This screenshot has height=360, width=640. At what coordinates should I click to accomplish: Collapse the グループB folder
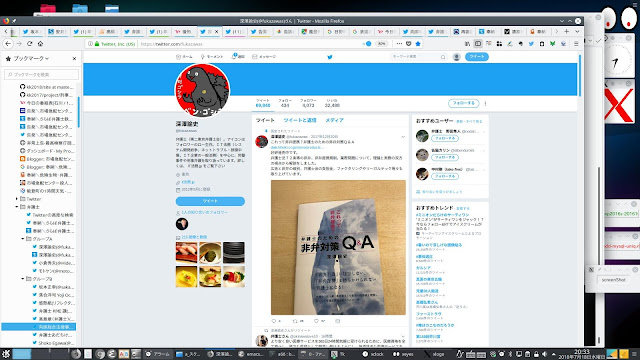point(22,279)
